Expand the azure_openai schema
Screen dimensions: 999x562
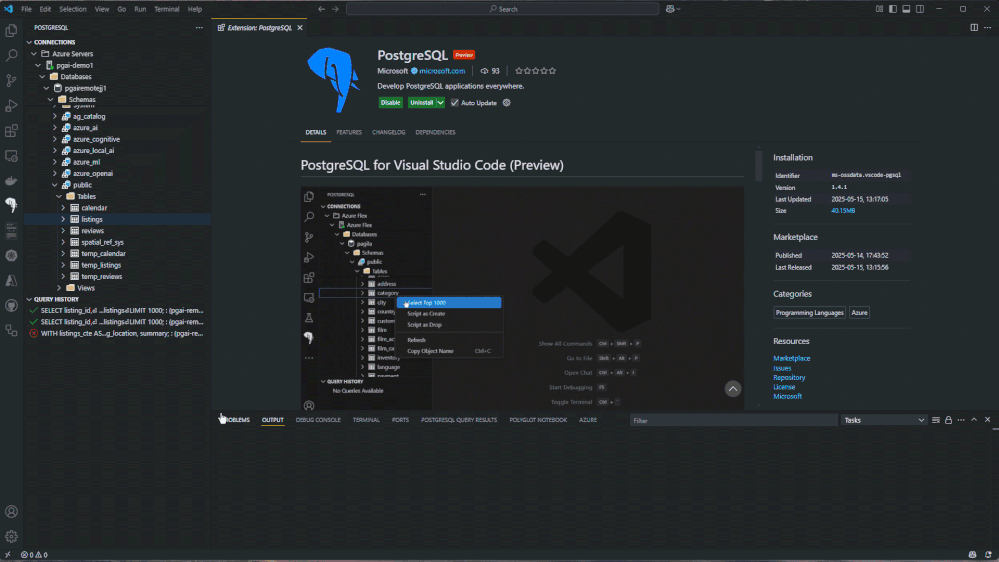point(55,174)
